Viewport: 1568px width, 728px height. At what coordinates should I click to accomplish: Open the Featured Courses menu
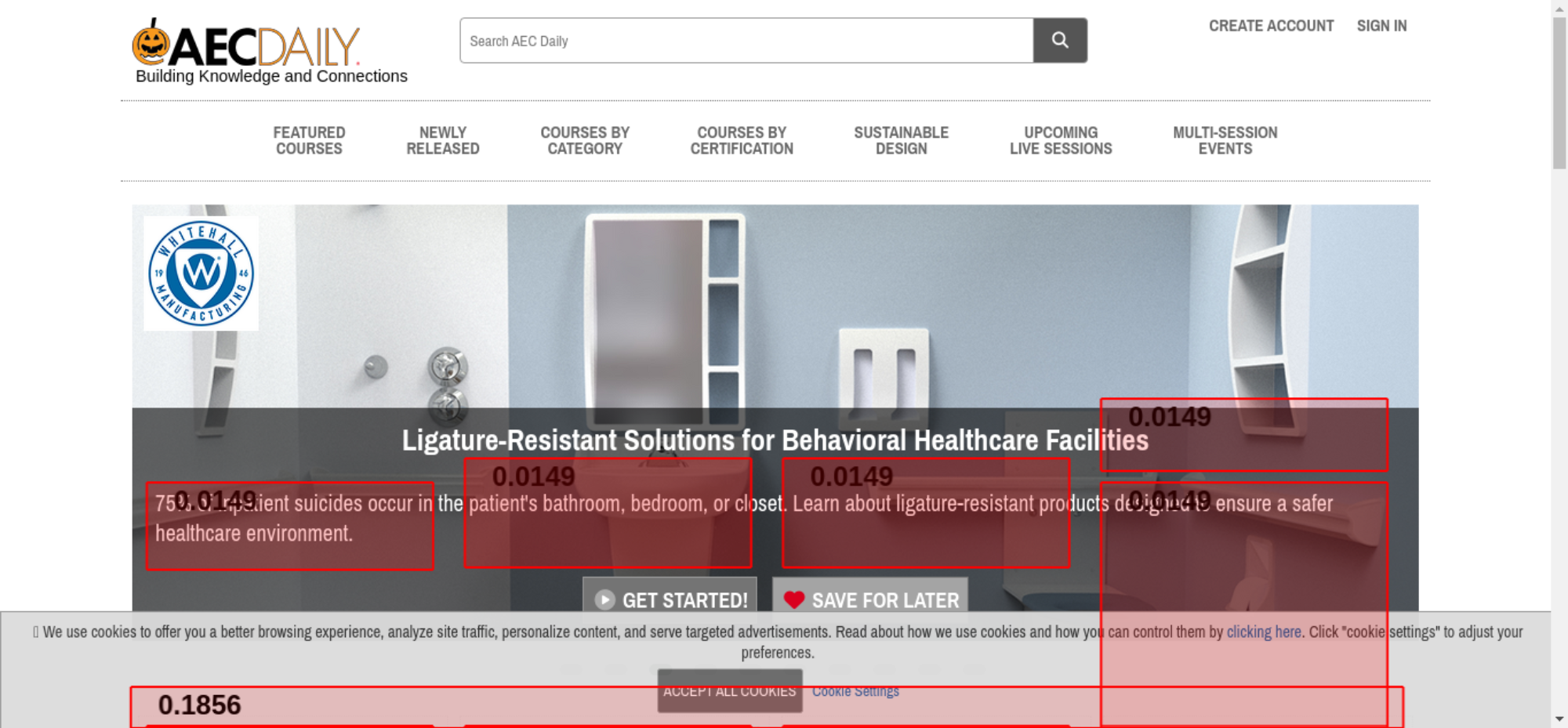coord(309,141)
